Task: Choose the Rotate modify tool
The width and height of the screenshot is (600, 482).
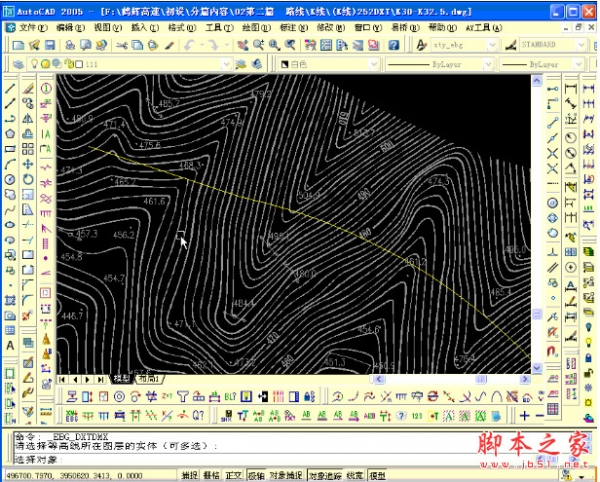Action: click(28, 179)
